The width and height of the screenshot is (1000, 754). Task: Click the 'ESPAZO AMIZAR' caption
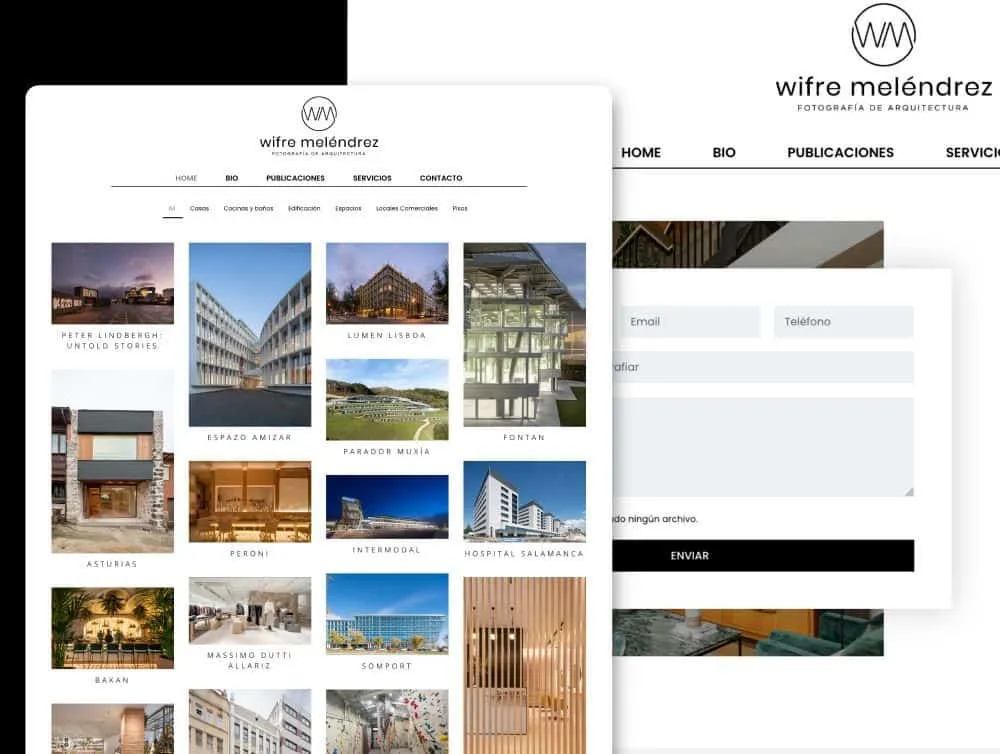coord(249,438)
